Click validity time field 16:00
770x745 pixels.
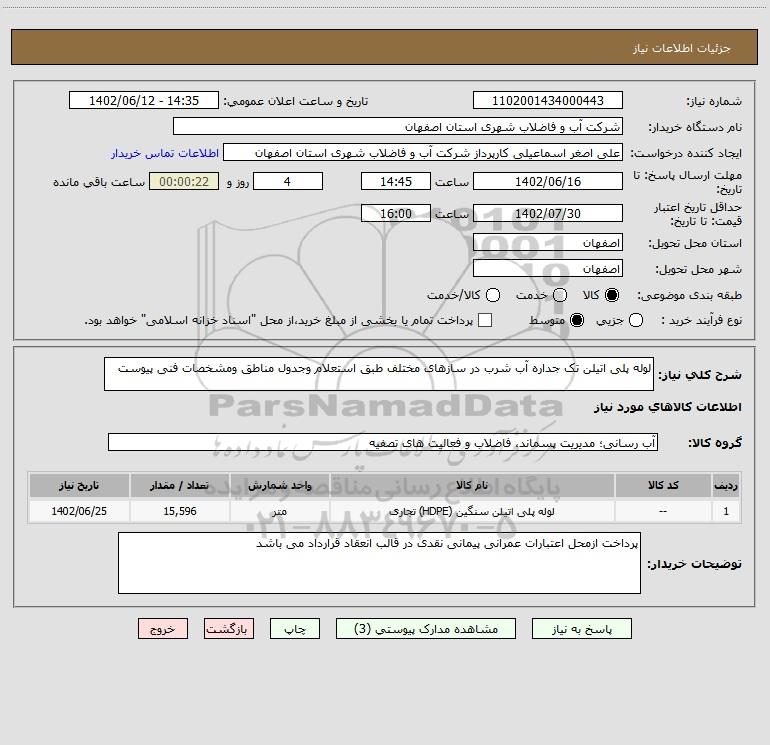(396, 214)
